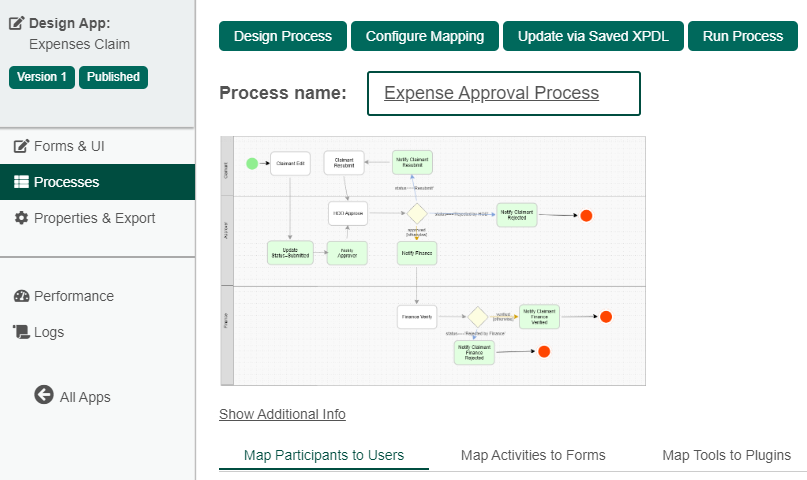
Task: Click the green start node in the diagram
Action: (x=252, y=162)
